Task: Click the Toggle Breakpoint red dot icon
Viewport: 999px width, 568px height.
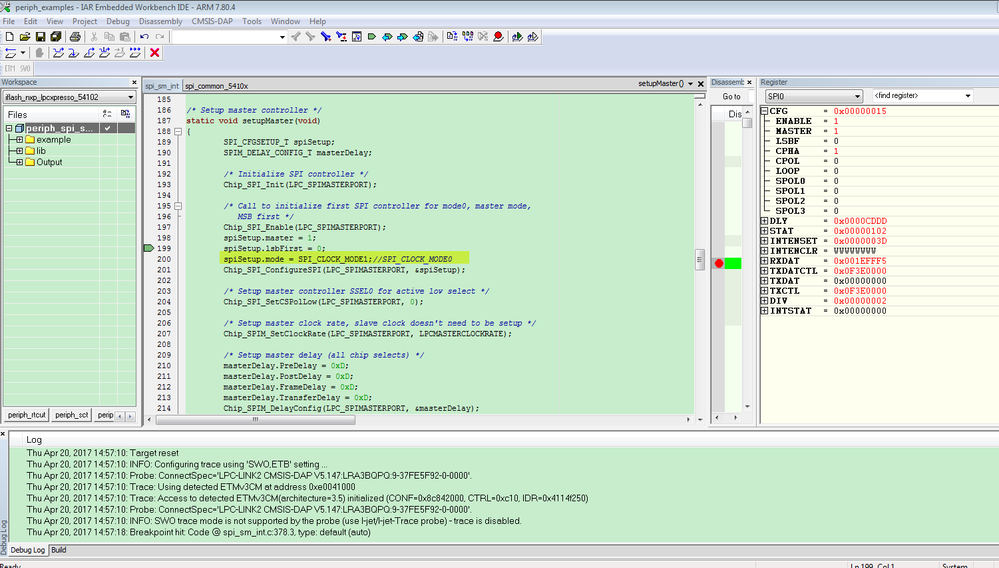Action: pos(497,37)
